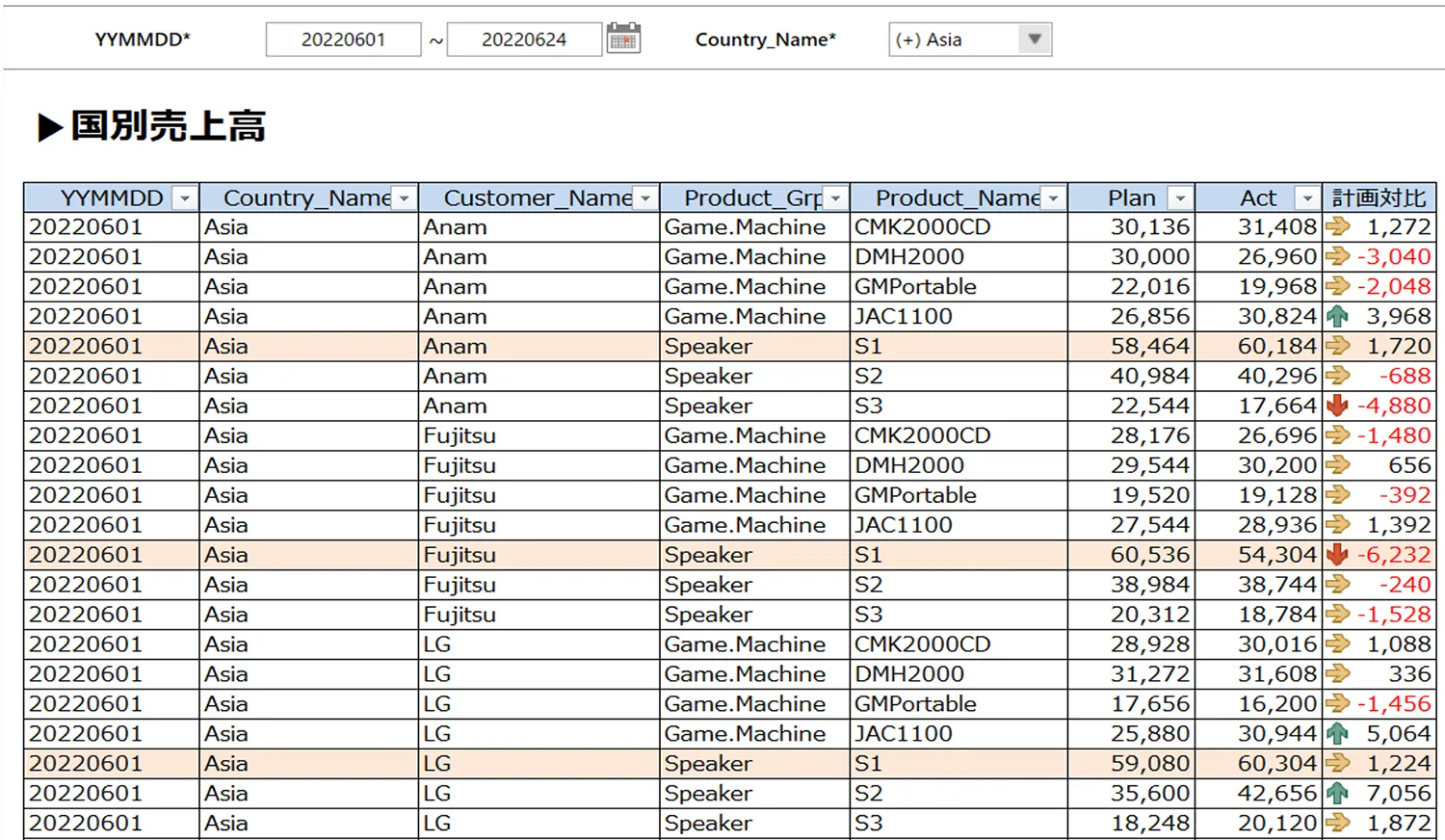Expand the Country_Name Asia combo box
Image resolution: width=1445 pixels, height=840 pixels.
(1035, 39)
